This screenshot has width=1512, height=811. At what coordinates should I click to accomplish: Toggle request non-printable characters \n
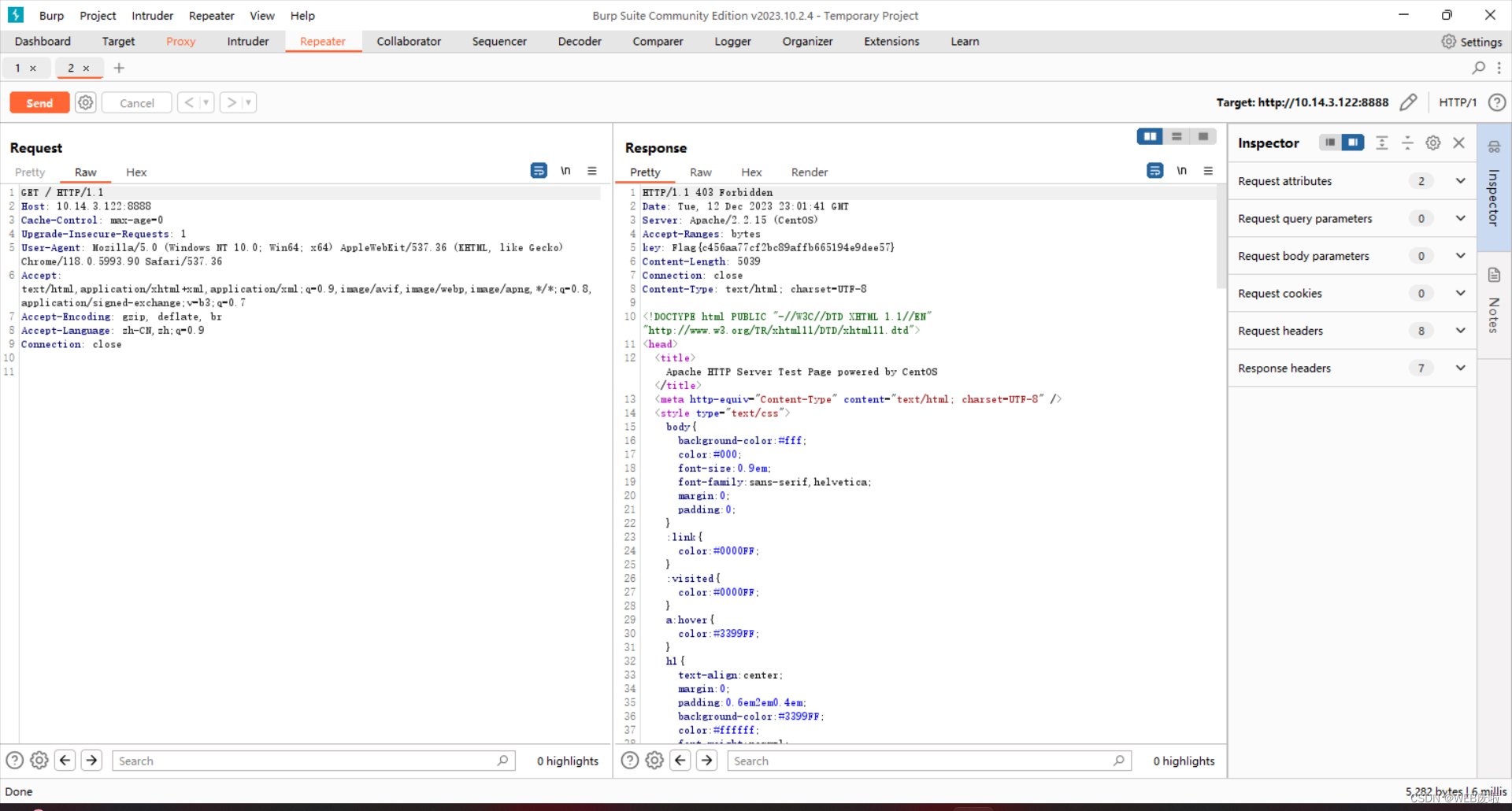coord(565,171)
